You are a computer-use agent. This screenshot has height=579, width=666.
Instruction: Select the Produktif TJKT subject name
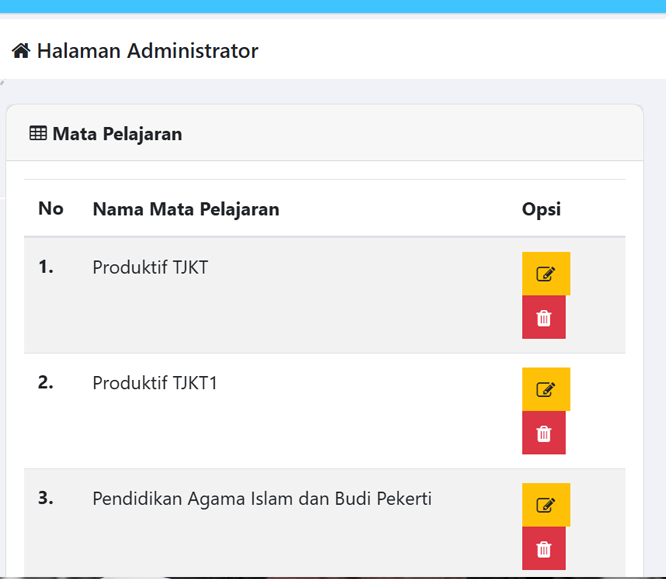(x=150, y=268)
